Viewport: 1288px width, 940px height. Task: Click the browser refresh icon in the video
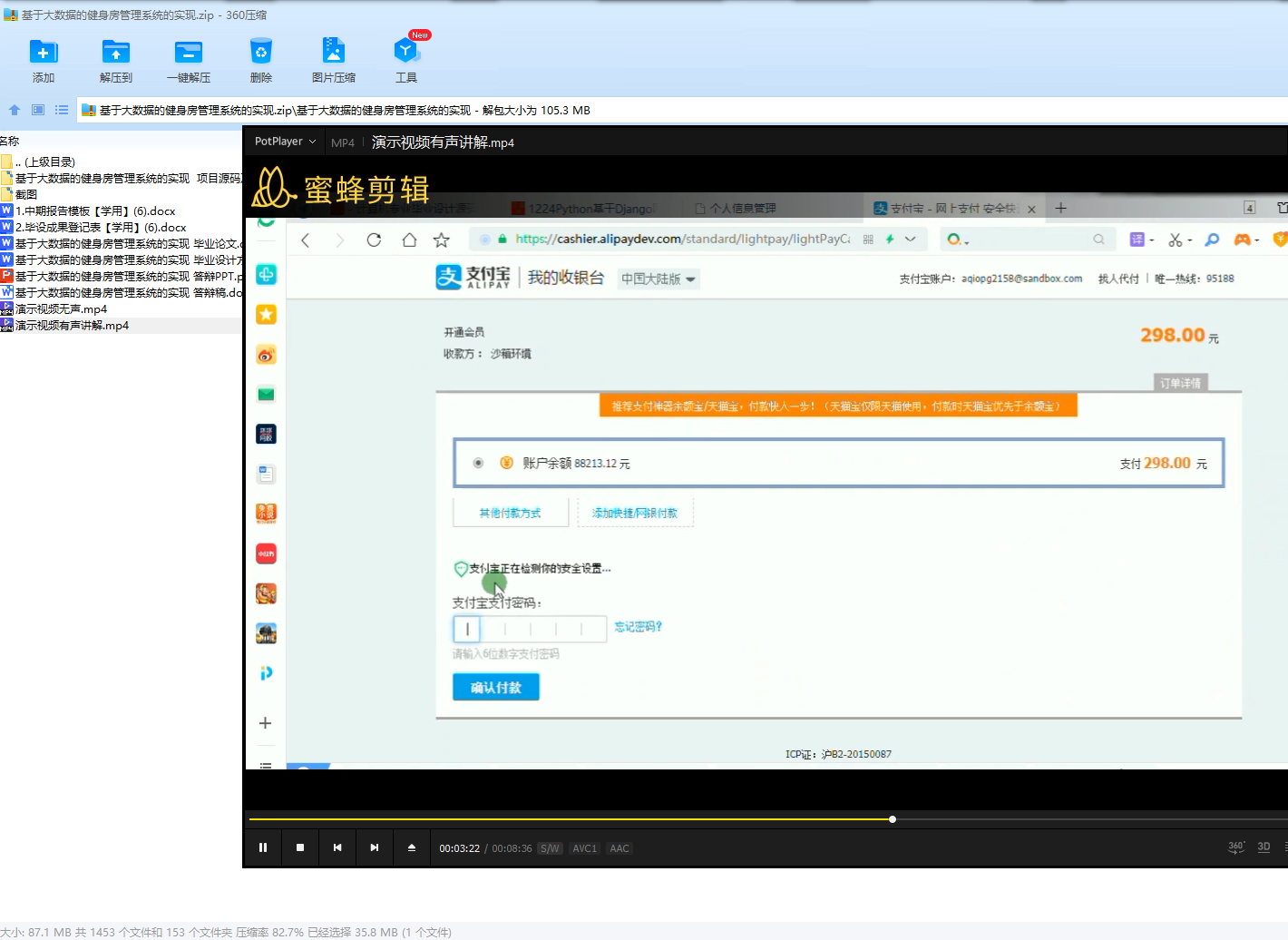(x=374, y=240)
